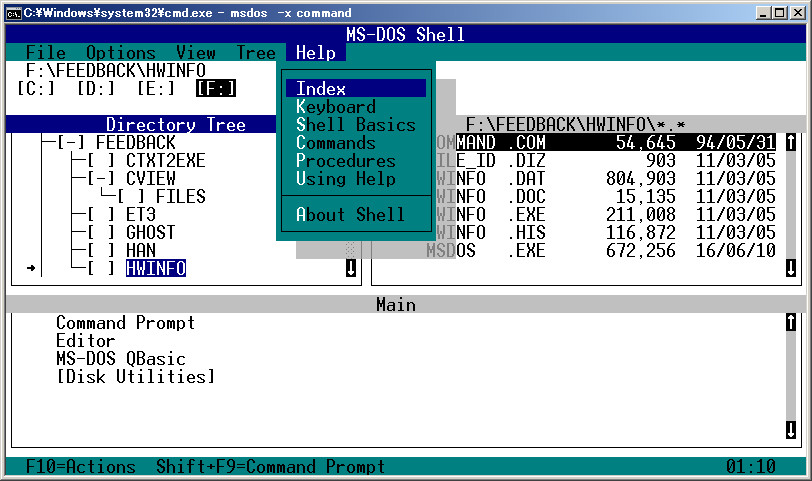This screenshot has width=812, height=481.
Task: Collapse the FEEDBACK folder branch
Action: [70, 142]
